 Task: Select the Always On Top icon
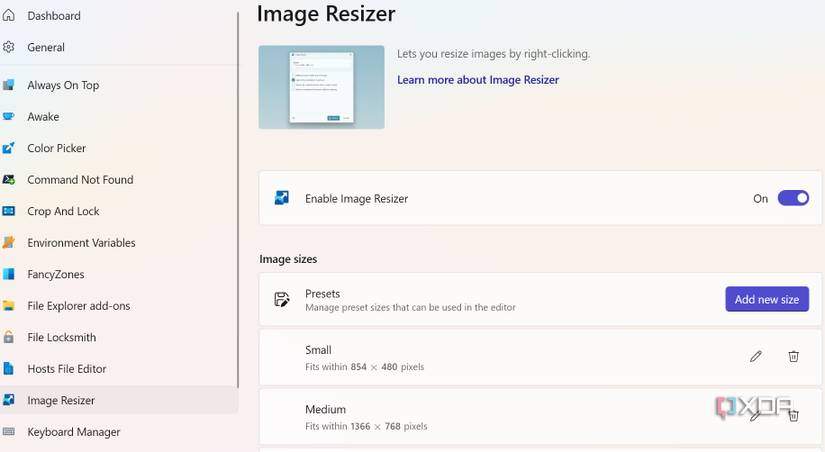pyautogui.click(x=8, y=85)
